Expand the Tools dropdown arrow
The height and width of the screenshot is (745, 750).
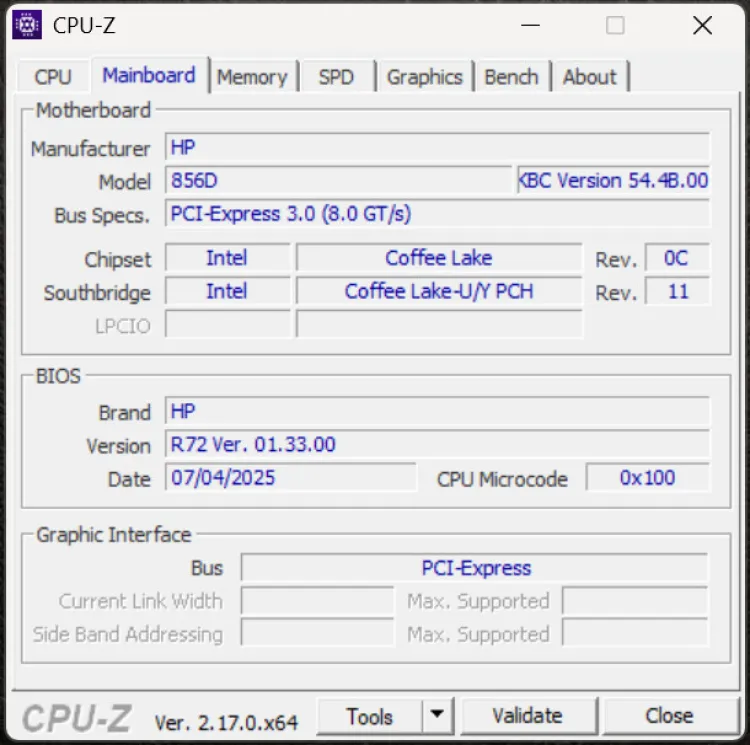pyautogui.click(x=437, y=716)
